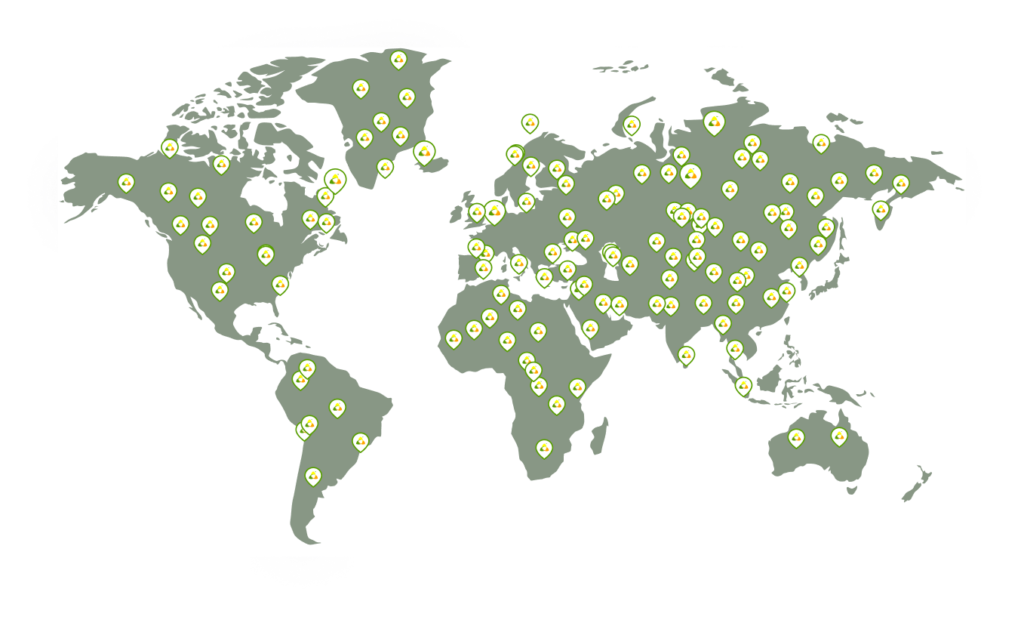Click the pin in southern Africa
Image resolution: width=1024 pixels, height=626 pixels.
pyautogui.click(x=544, y=448)
